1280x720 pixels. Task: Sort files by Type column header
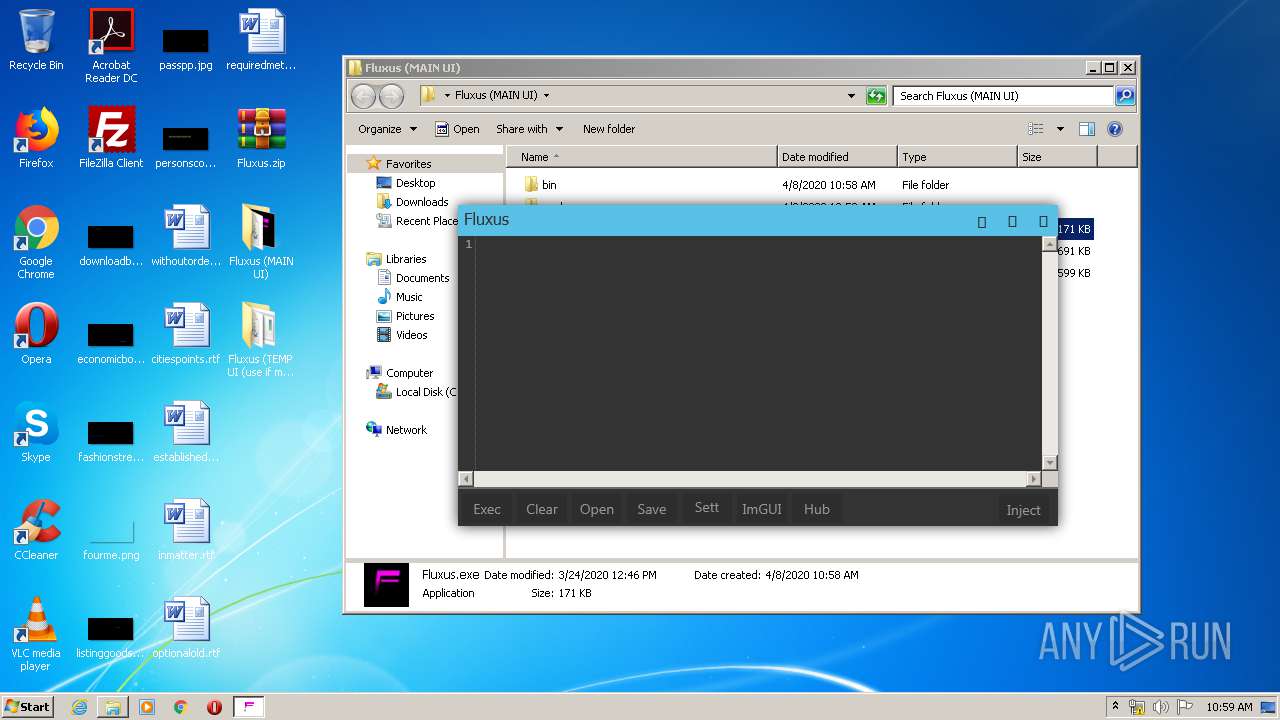[956, 157]
